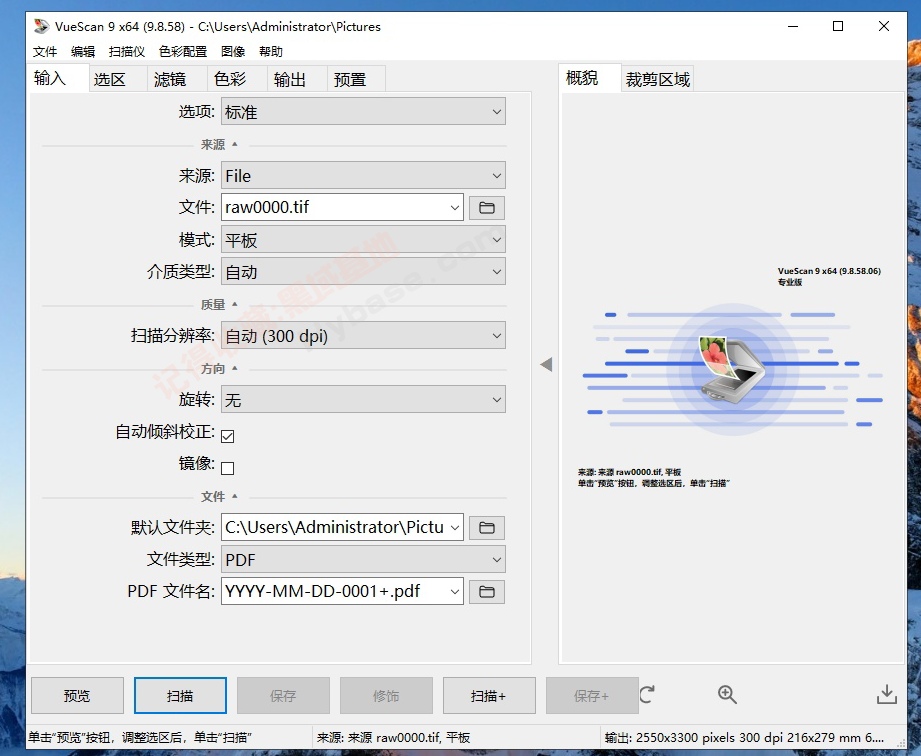
Task: Open the 编辑 menu
Action: 83,52
